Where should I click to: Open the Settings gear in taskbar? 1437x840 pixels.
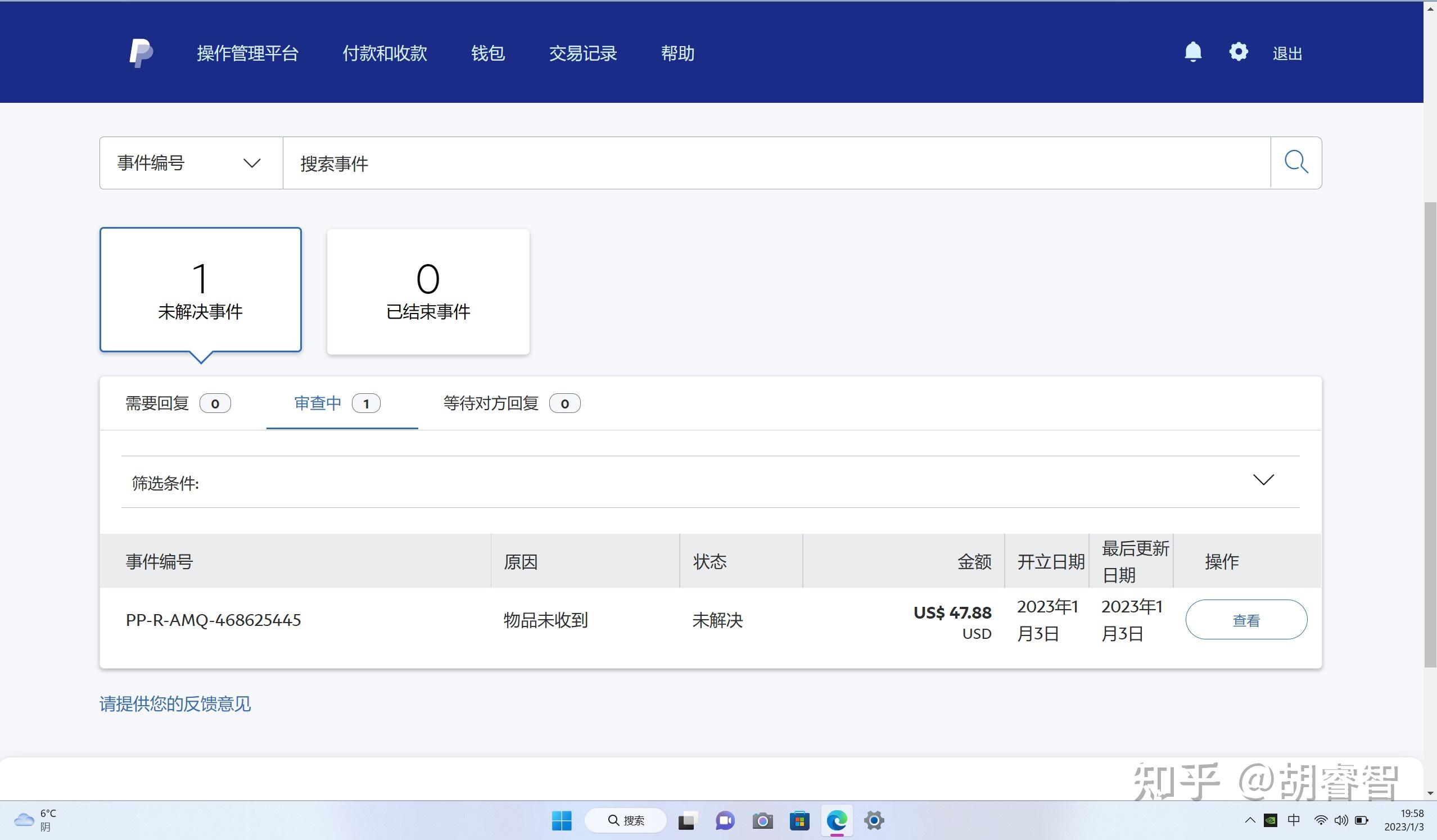point(874,821)
